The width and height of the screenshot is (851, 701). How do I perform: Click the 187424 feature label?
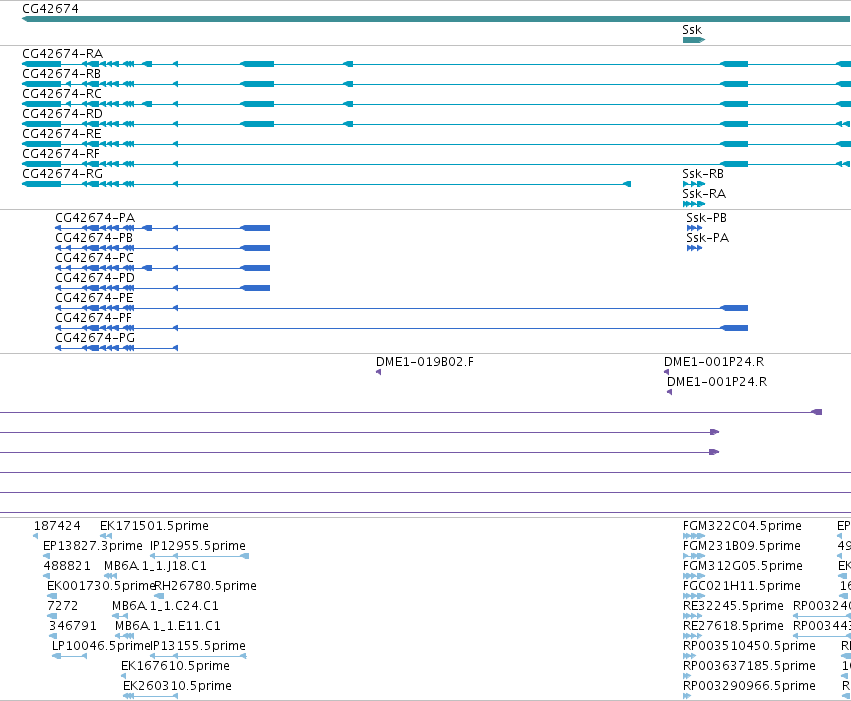[57, 526]
